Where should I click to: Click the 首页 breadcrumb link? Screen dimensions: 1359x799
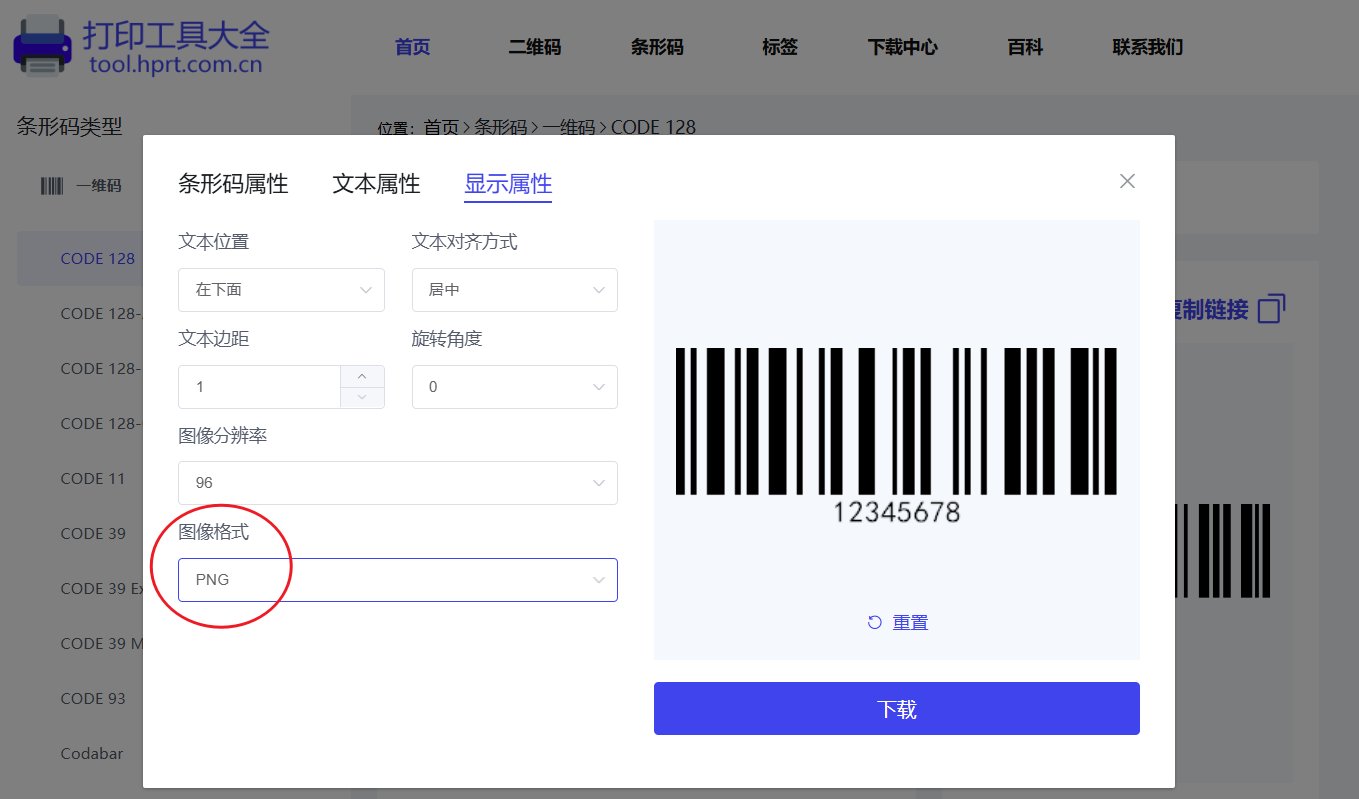441,127
